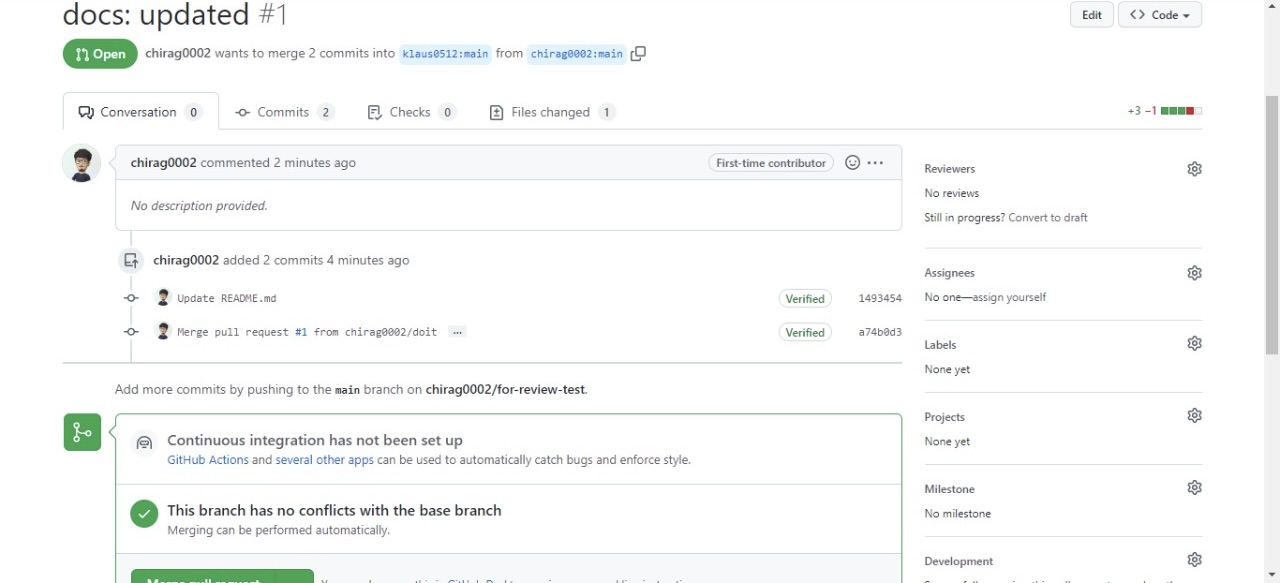Click the chirag0002/for-review-test repository text
Viewport: 1280px width, 583px height.
505,389
